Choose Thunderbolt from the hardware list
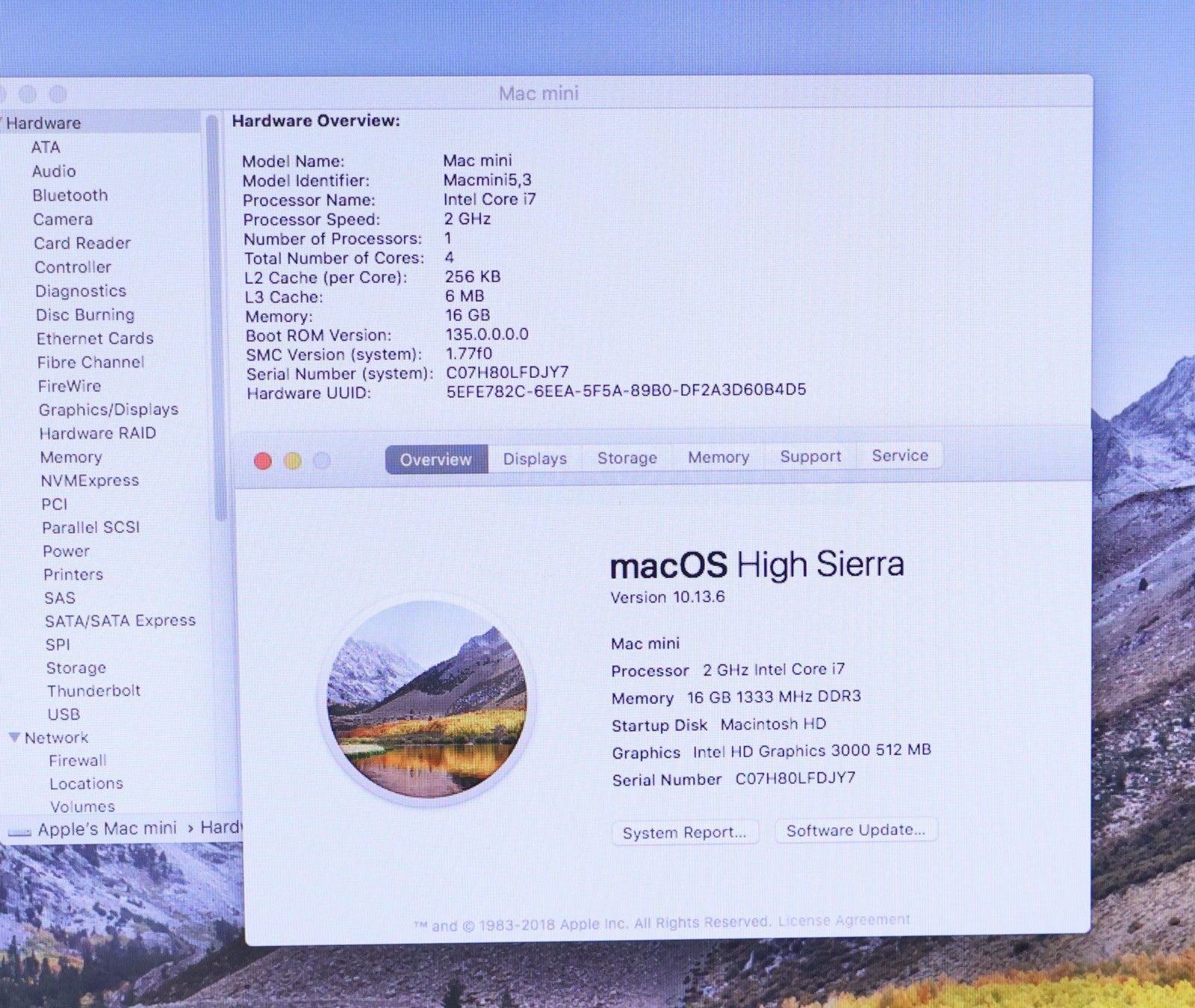Image resolution: width=1195 pixels, height=1008 pixels. click(x=93, y=691)
